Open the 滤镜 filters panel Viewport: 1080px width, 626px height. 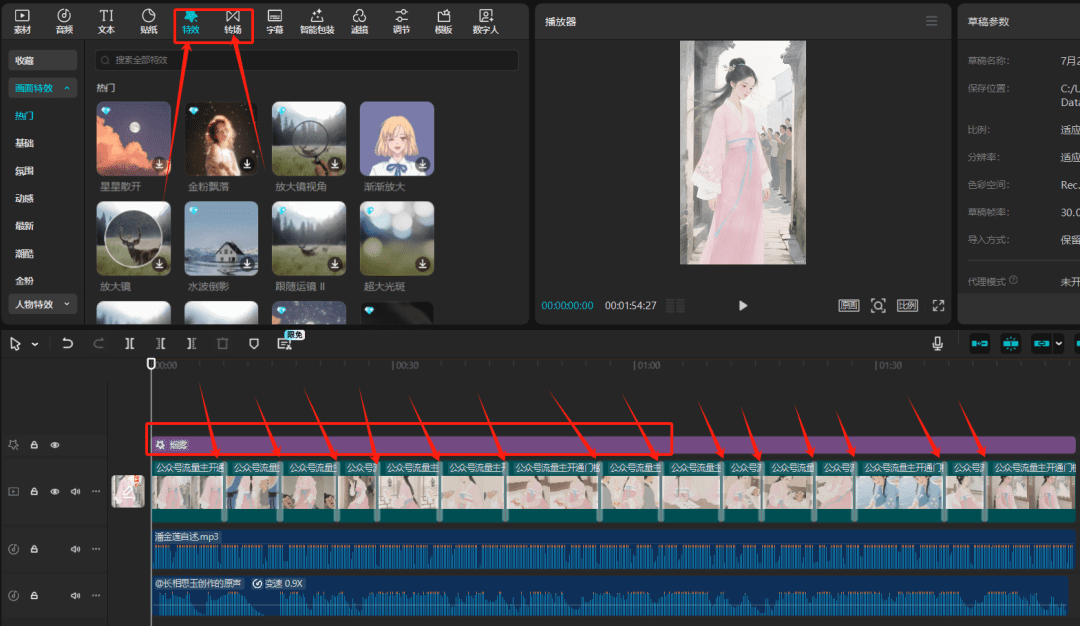click(x=360, y=21)
